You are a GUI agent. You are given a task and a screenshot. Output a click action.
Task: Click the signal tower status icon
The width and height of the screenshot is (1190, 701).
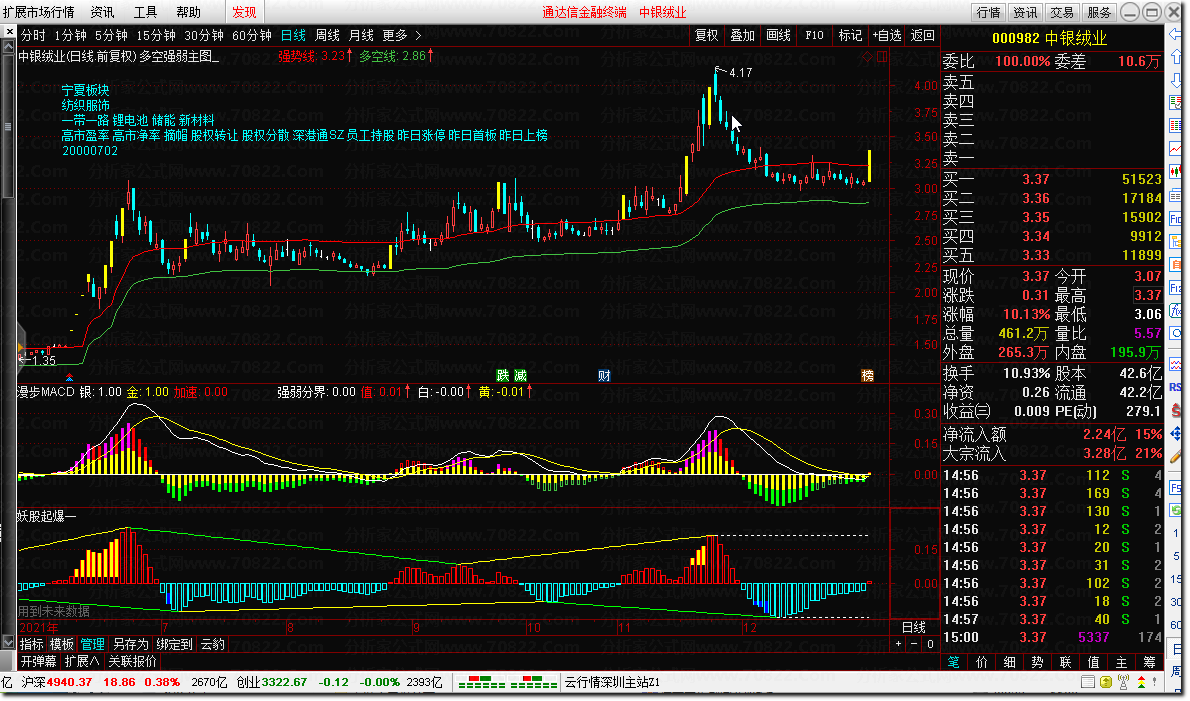point(1124,683)
